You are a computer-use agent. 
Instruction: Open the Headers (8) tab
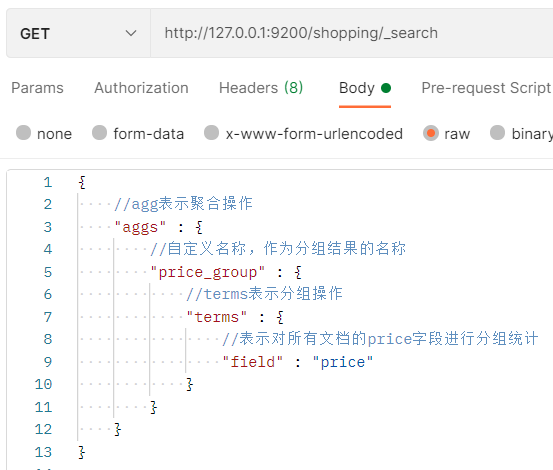pyautogui.click(x=261, y=88)
